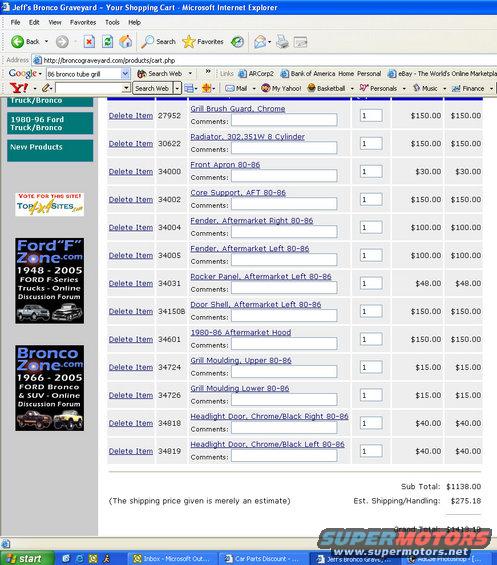Click the Media/History globe icon
The image size is (497, 565).
point(237,42)
